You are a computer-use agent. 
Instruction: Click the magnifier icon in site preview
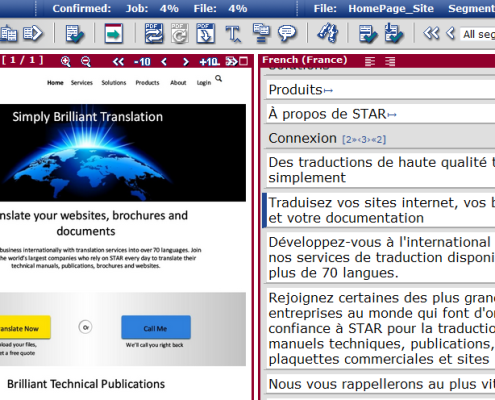click(x=218, y=79)
